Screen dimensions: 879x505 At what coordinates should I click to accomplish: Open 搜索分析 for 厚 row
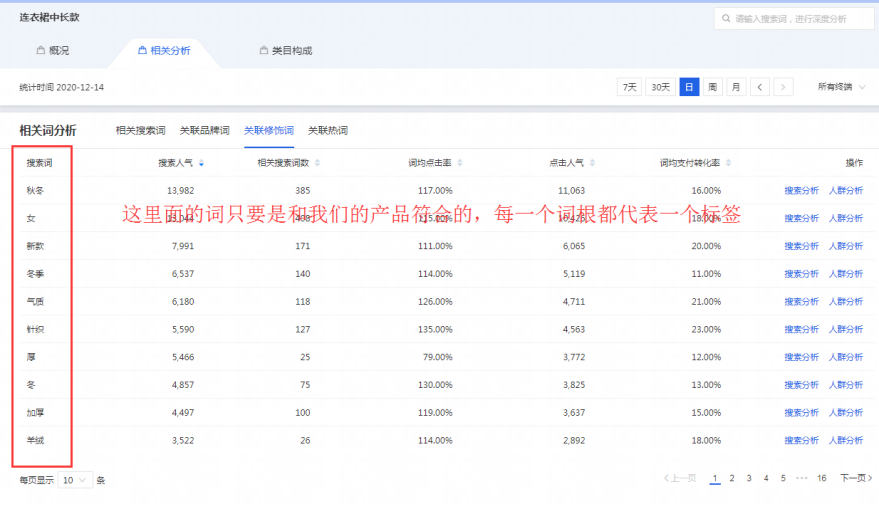point(802,357)
